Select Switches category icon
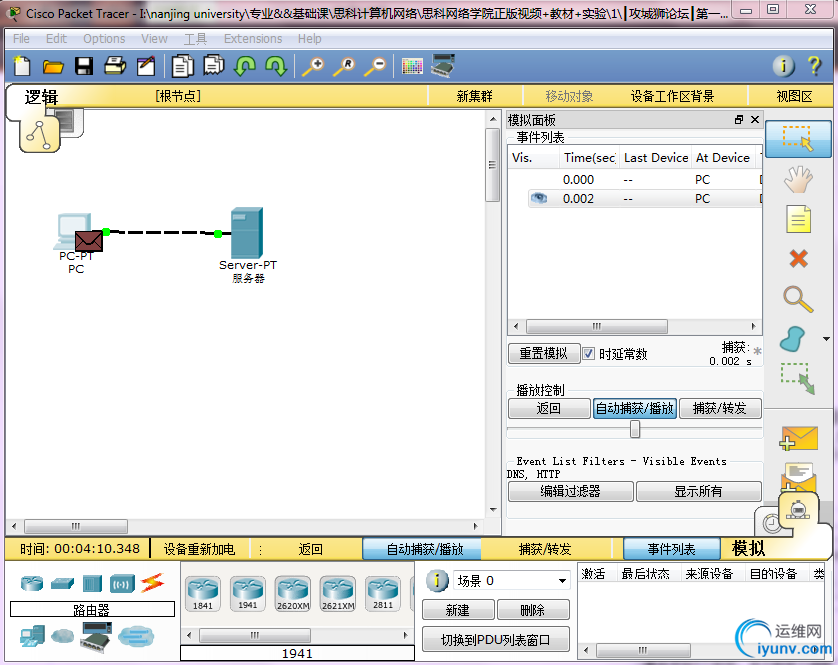 click(63, 583)
